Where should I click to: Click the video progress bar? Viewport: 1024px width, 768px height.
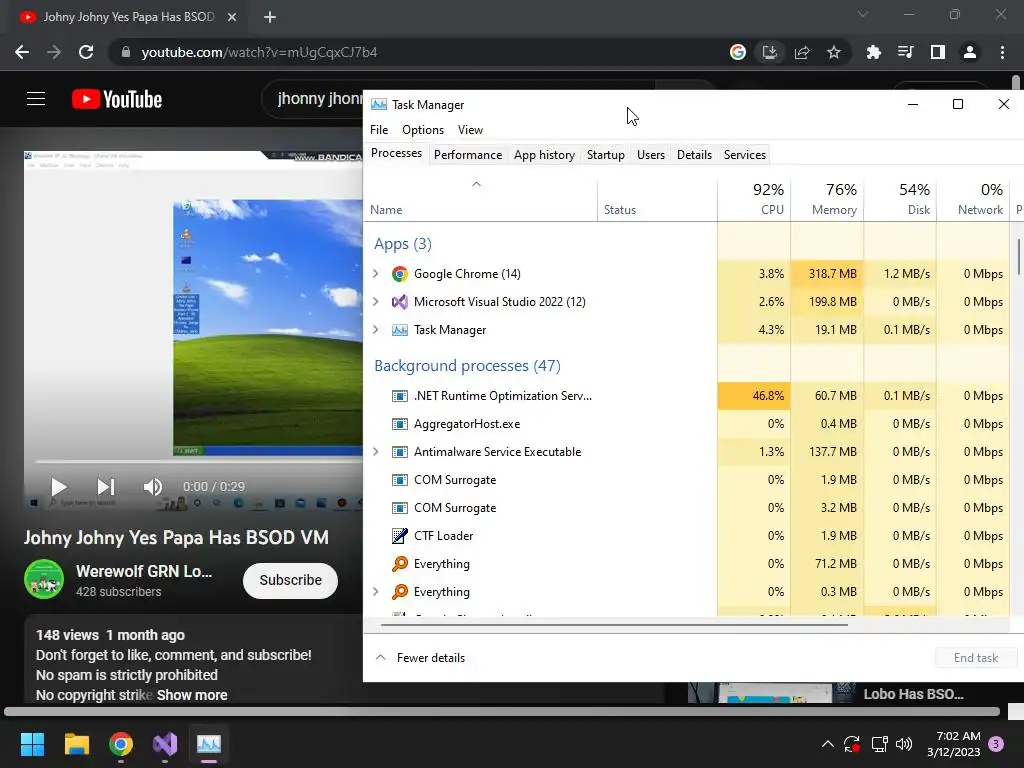pyautogui.click(x=199, y=462)
